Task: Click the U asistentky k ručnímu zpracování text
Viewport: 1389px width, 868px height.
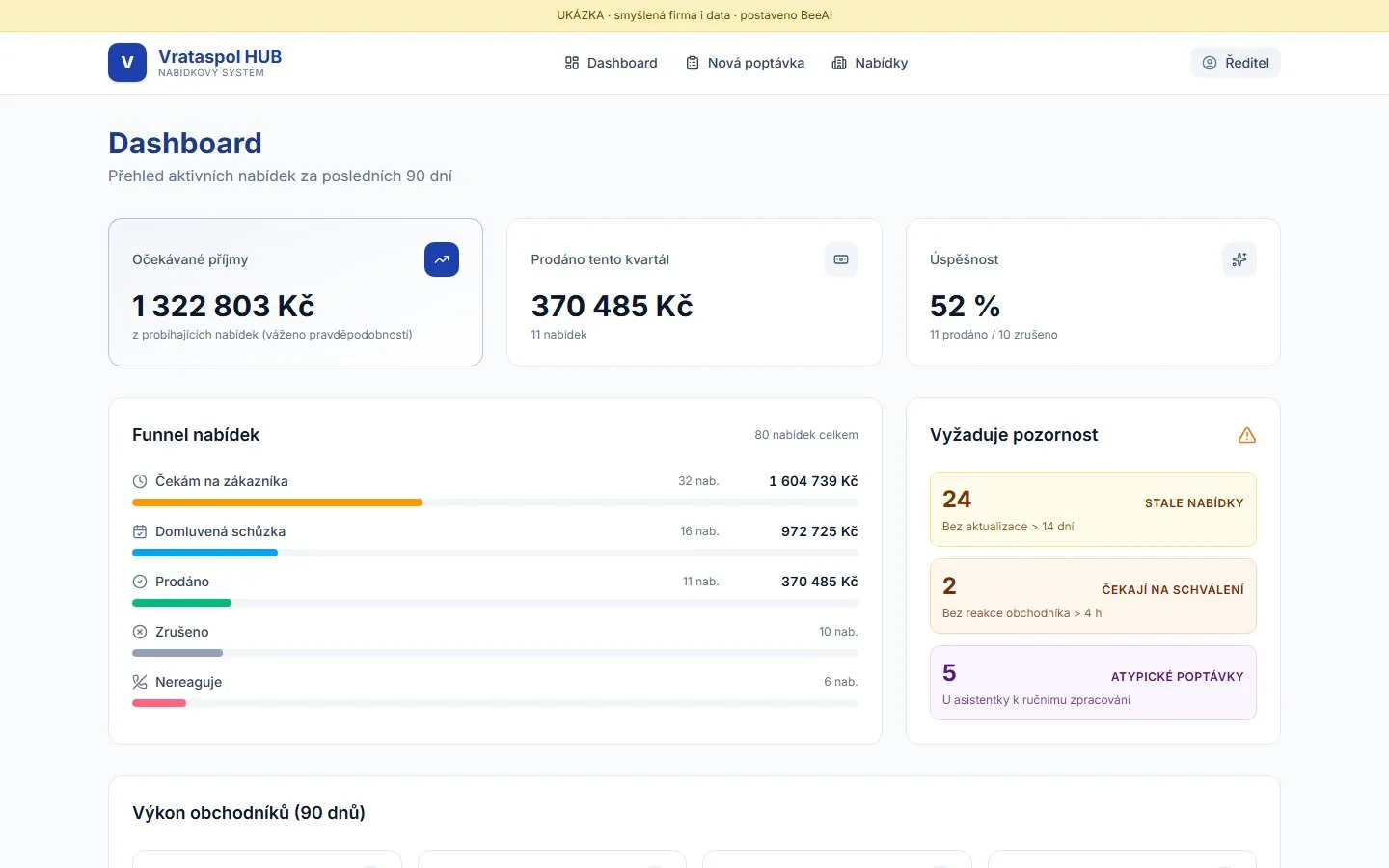Action: point(1036,700)
